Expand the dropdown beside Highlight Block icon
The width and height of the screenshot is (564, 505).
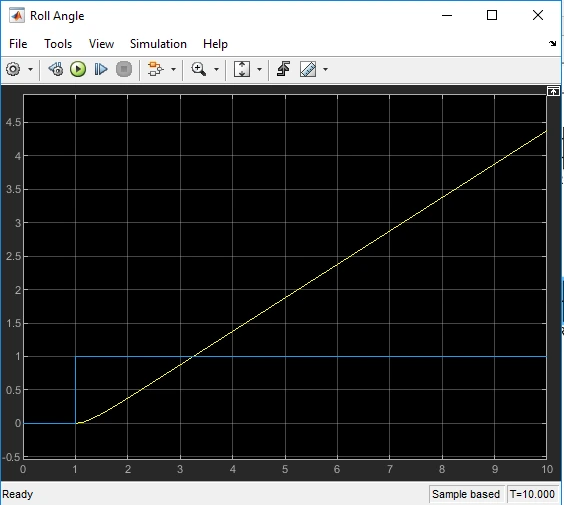(173, 69)
